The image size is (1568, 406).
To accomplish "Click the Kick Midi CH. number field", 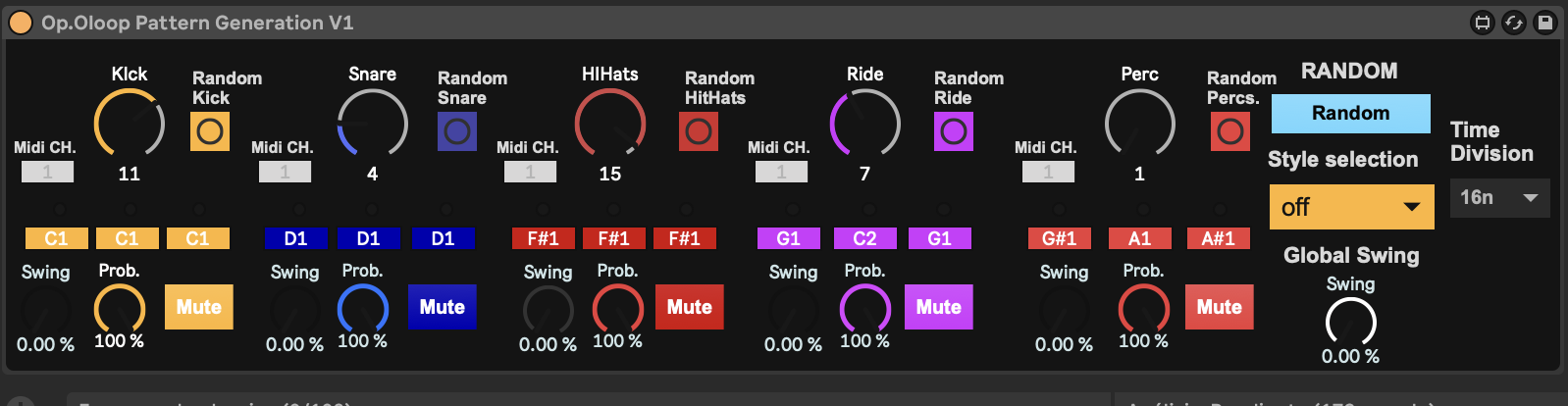I will (47, 172).
